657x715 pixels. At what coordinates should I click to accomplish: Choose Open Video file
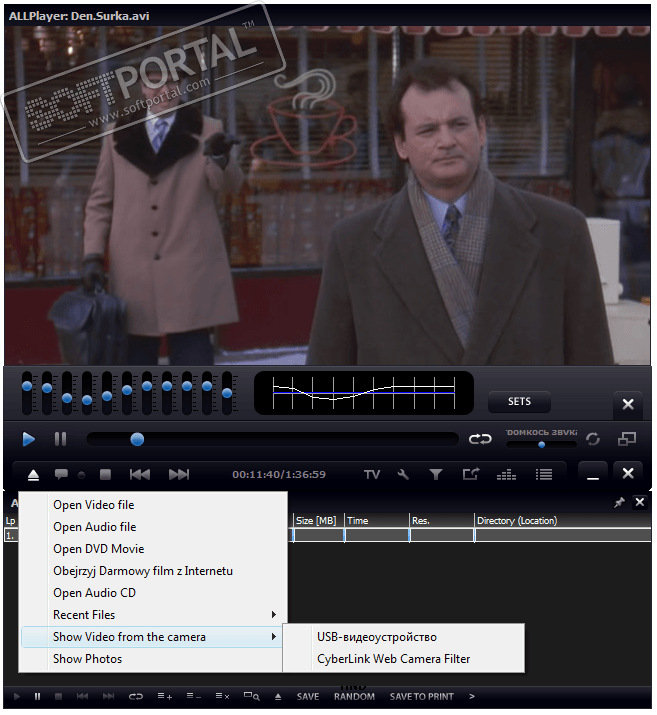pyautogui.click(x=153, y=507)
